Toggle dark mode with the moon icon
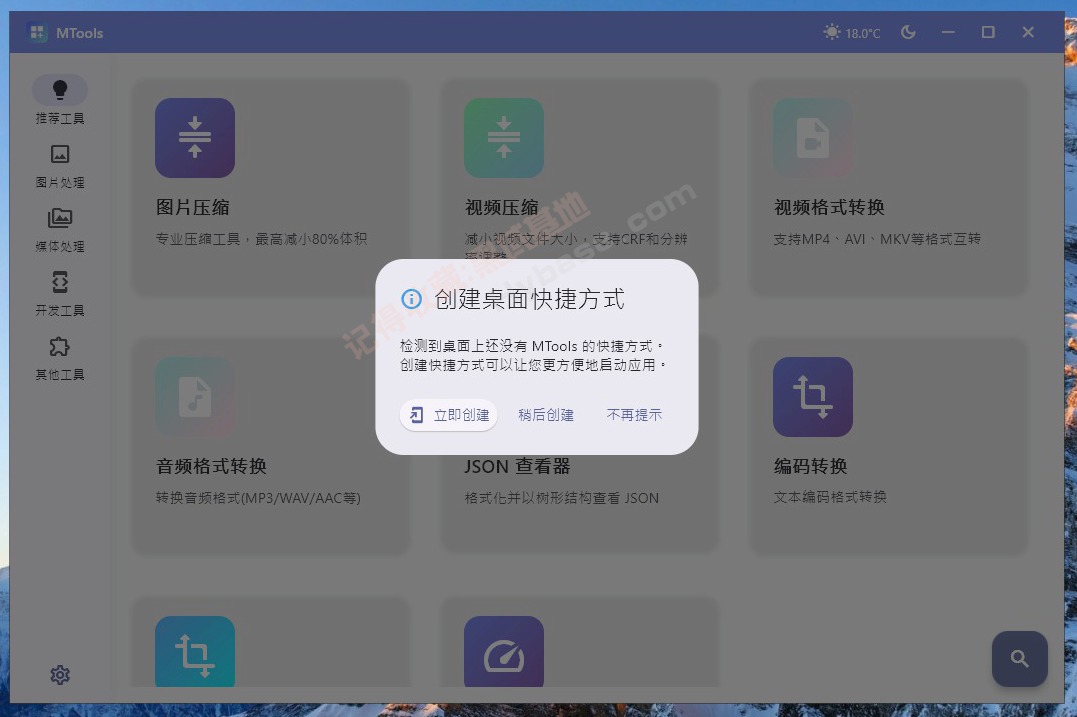This screenshot has height=717, width=1077. pyautogui.click(x=907, y=31)
